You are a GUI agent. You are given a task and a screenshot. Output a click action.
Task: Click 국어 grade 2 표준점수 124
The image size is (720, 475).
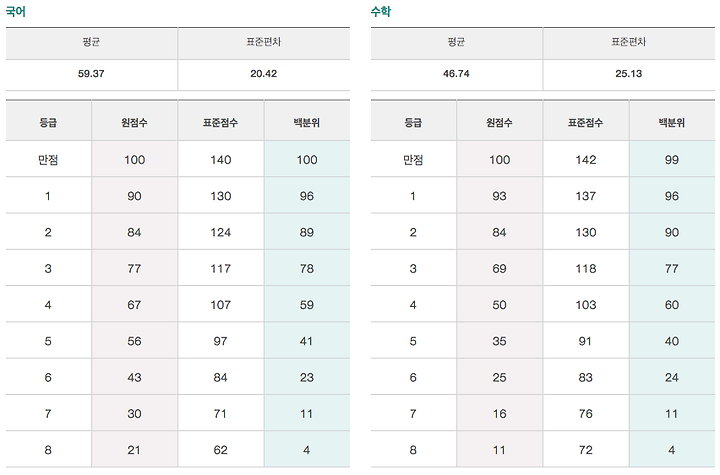220,232
